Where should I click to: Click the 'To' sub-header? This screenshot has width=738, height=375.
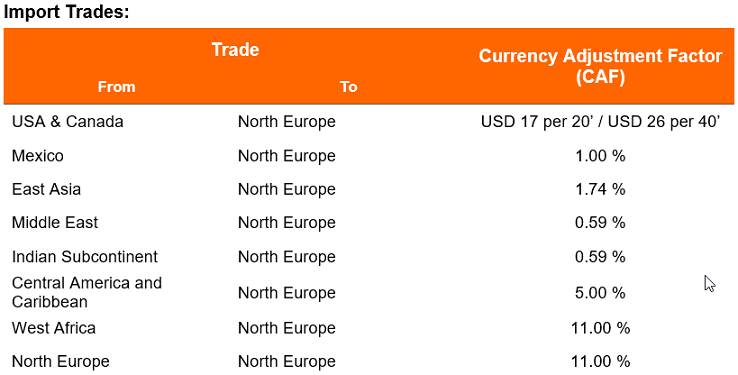click(349, 87)
